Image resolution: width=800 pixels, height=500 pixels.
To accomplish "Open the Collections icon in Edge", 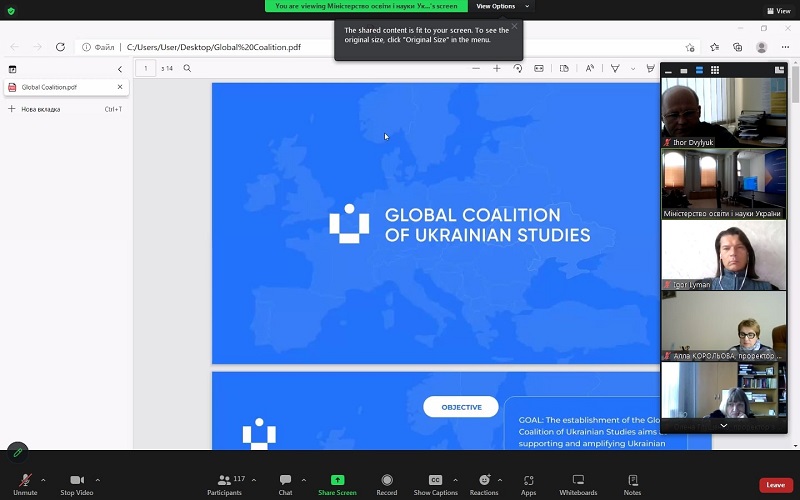I will [737, 47].
